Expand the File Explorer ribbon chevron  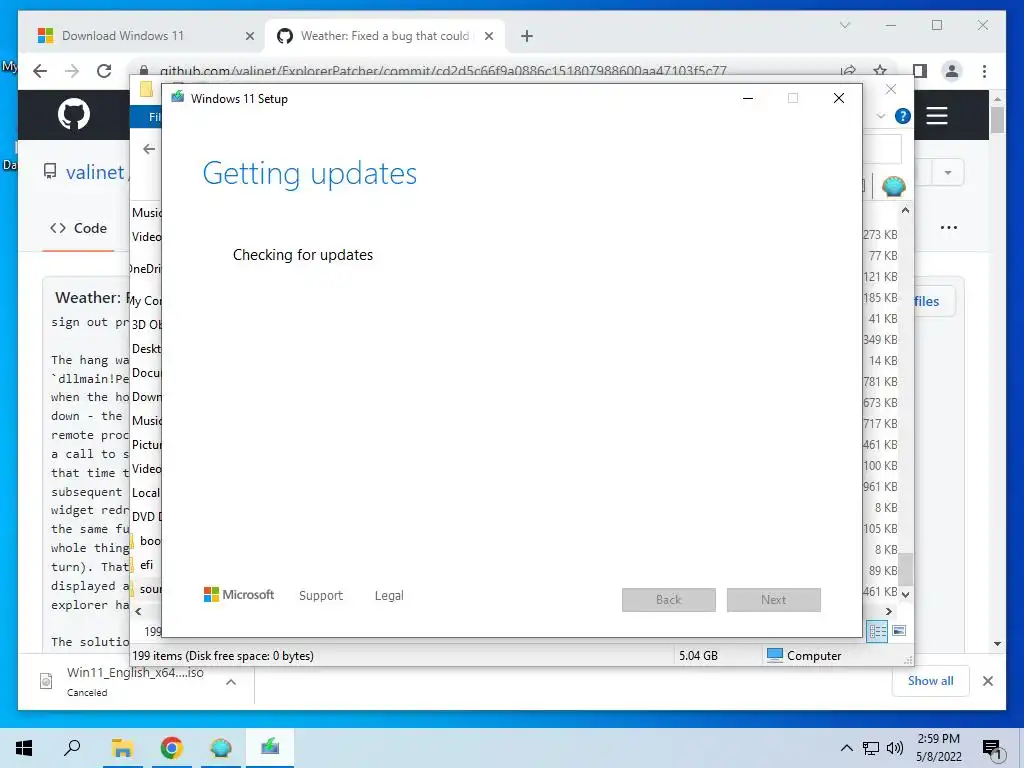click(880, 116)
